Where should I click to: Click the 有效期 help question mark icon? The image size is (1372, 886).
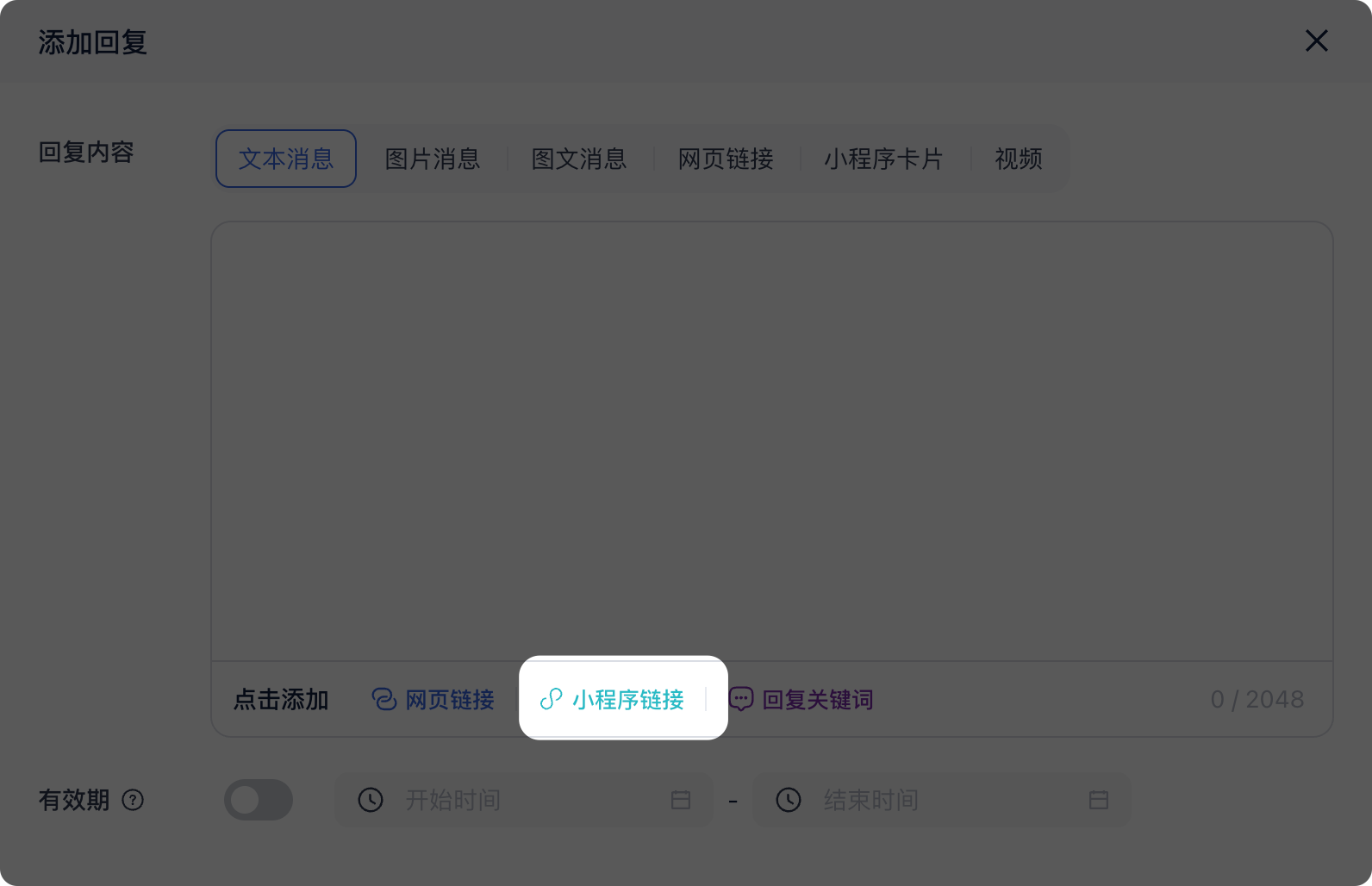[133, 800]
